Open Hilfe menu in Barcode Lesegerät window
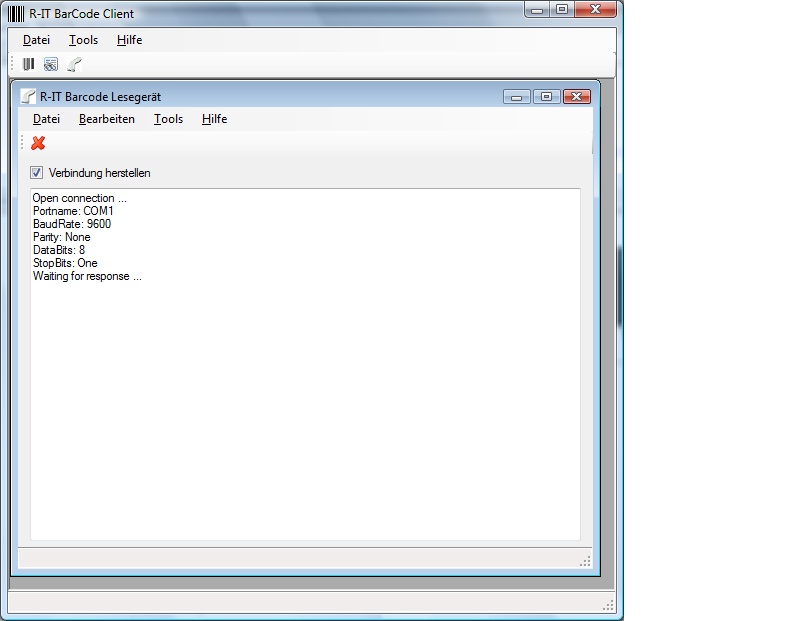Viewport: 800px width, 621px height. click(x=214, y=119)
